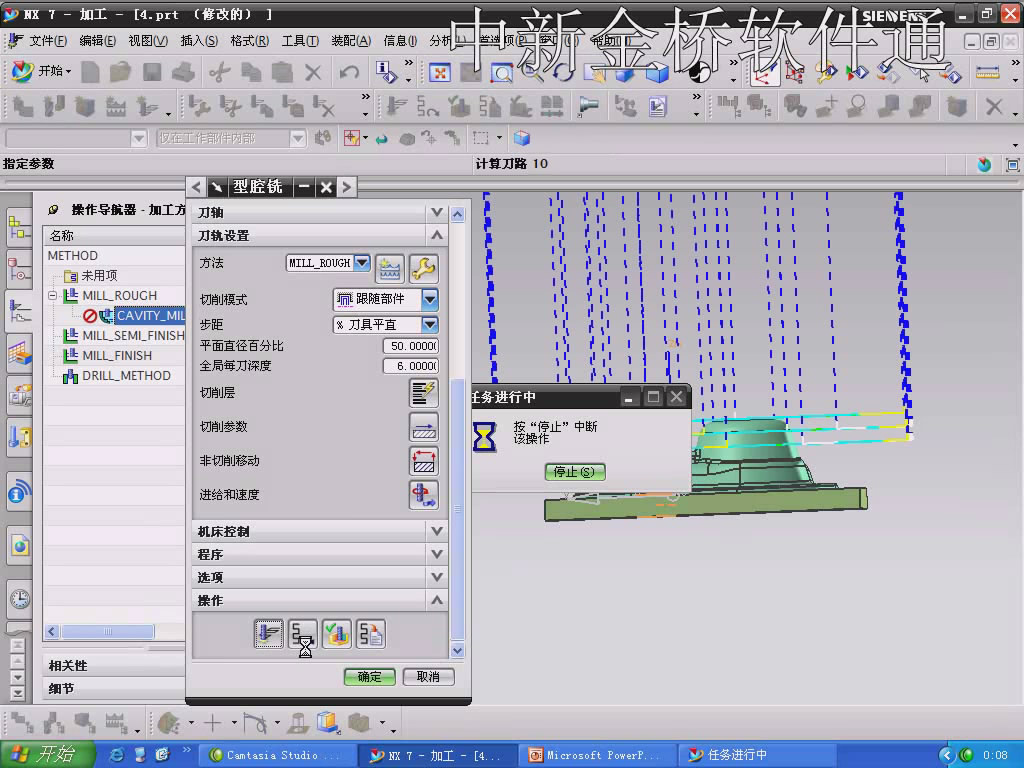Click the ruler measure-distance icon in the toolbar

pyautogui.click(x=987, y=72)
